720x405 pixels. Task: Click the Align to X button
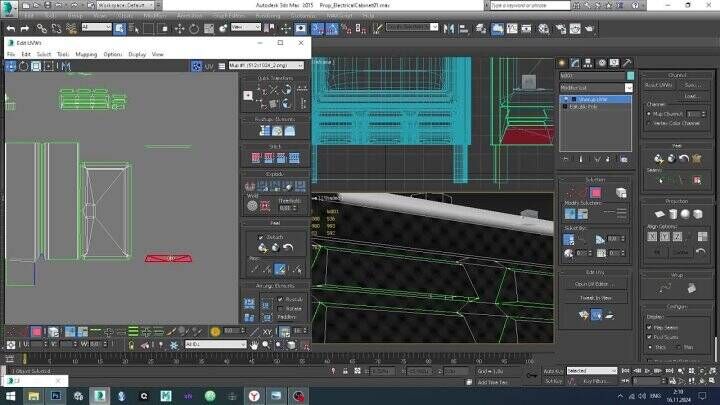tap(652, 236)
